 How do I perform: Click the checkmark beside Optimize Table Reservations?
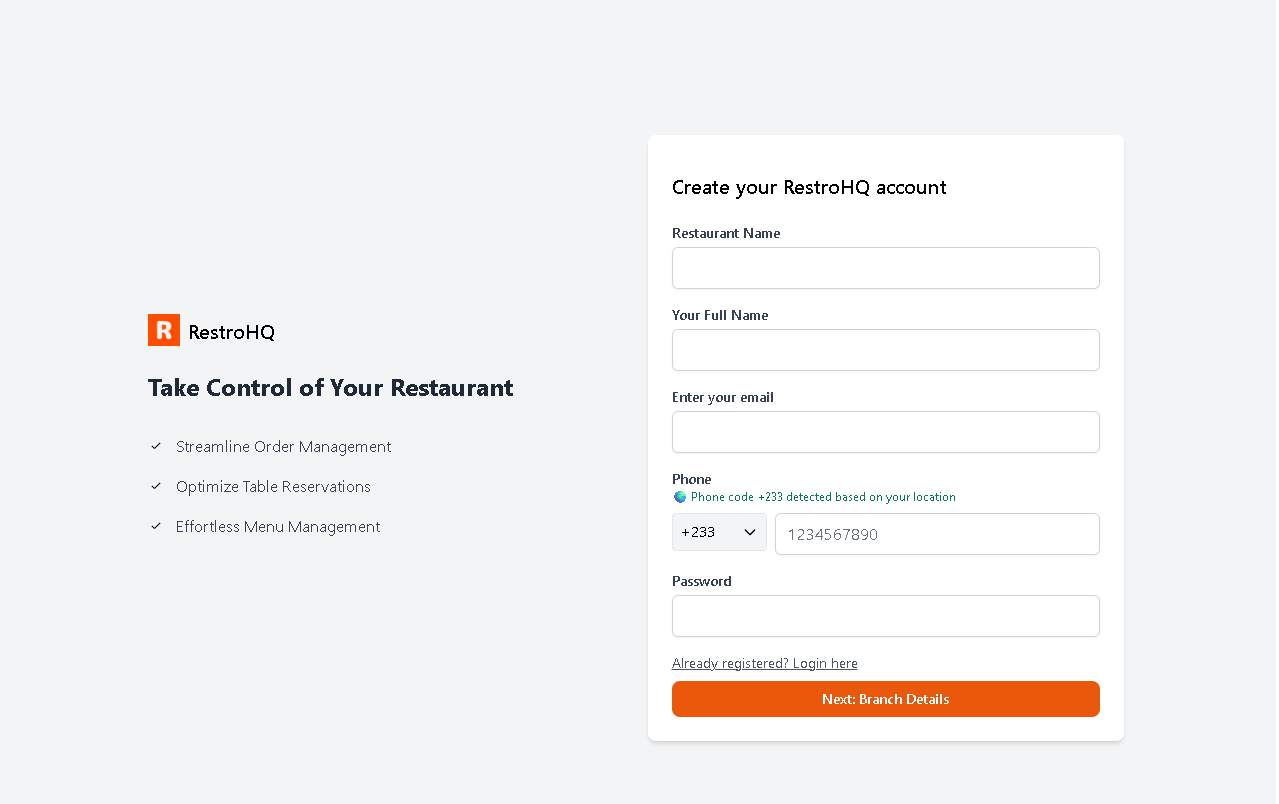156,486
